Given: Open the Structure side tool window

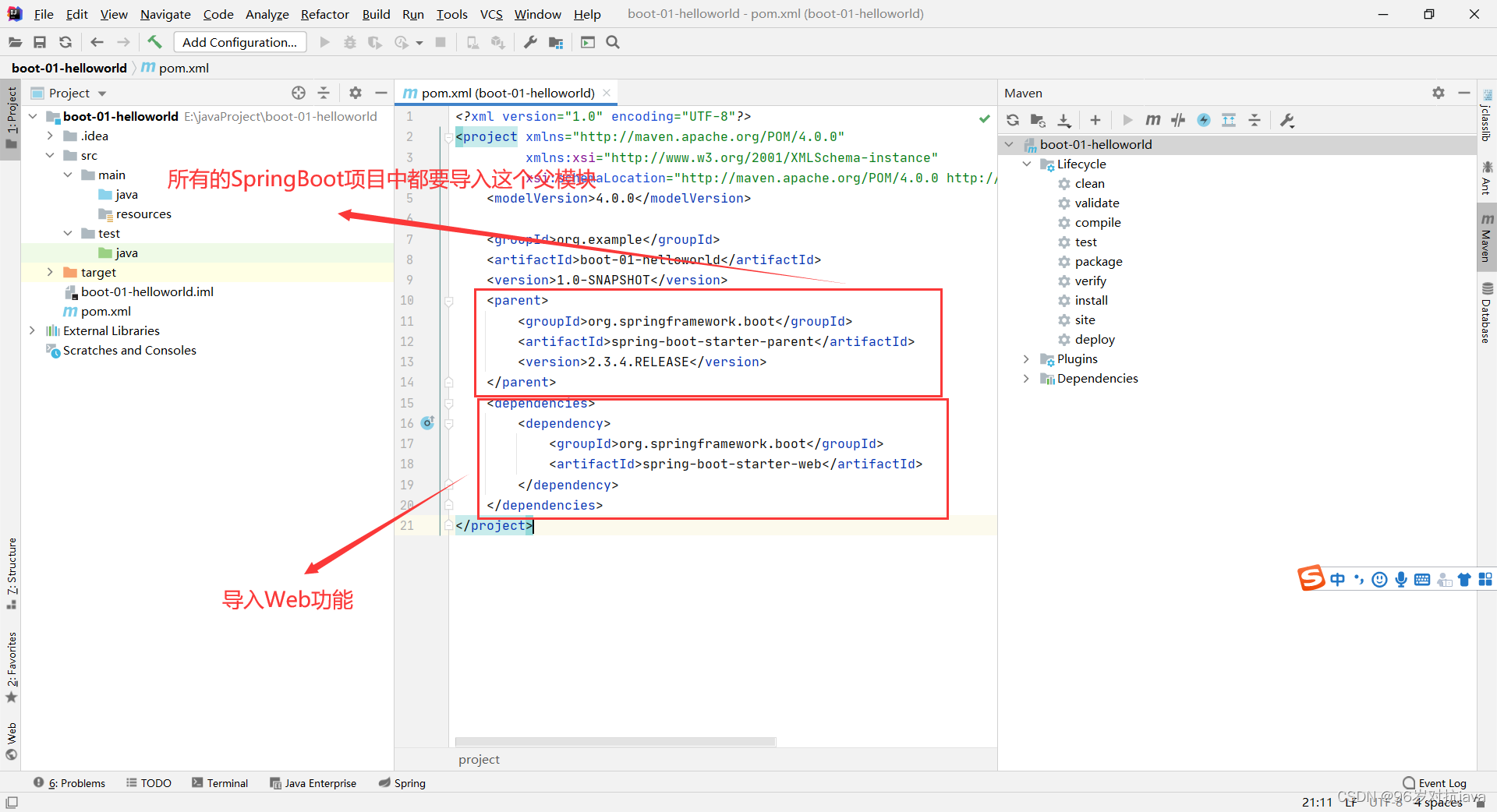Looking at the screenshot, I should click(12, 574).
